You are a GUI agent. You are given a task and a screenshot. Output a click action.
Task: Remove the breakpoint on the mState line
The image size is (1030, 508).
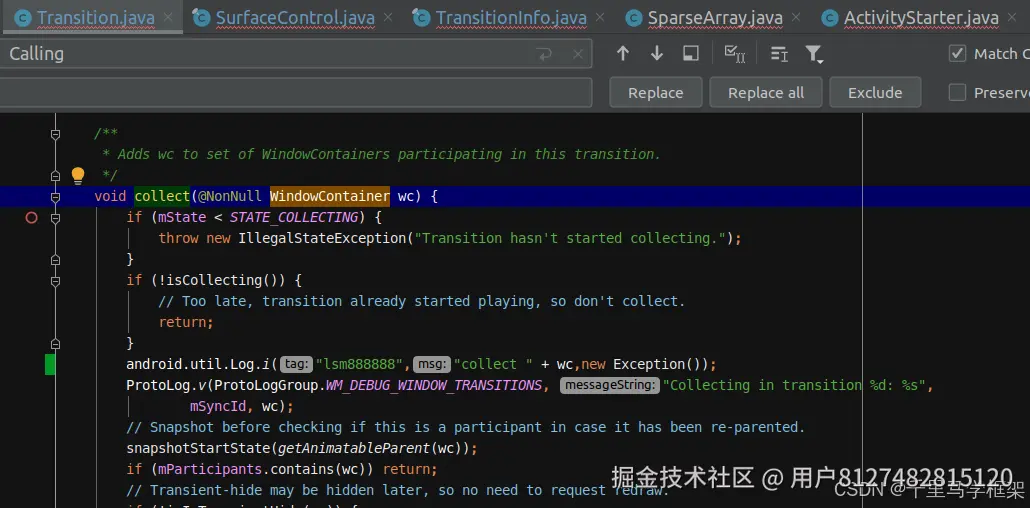point(32,218)
